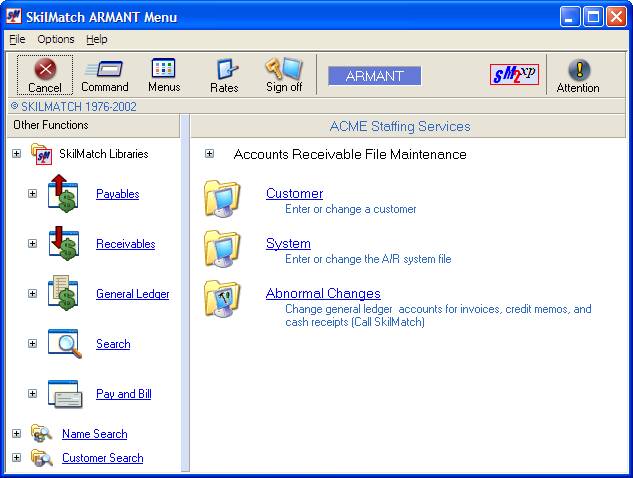Expand the Pay and Bill node
This screenshot has height=478, width=633.
click(x=32, y=394)
